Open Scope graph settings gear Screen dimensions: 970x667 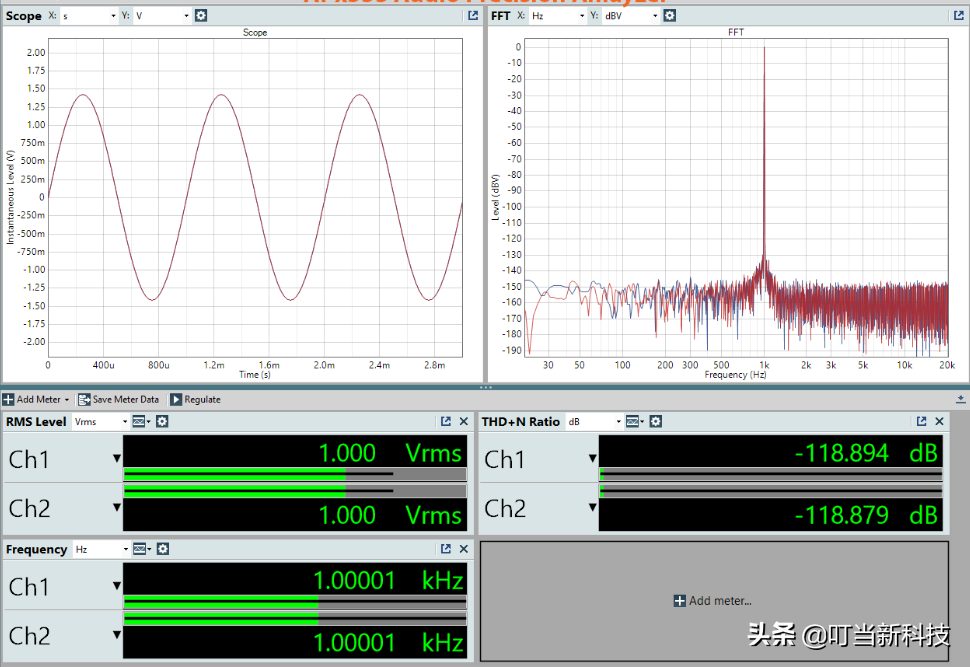201,16
